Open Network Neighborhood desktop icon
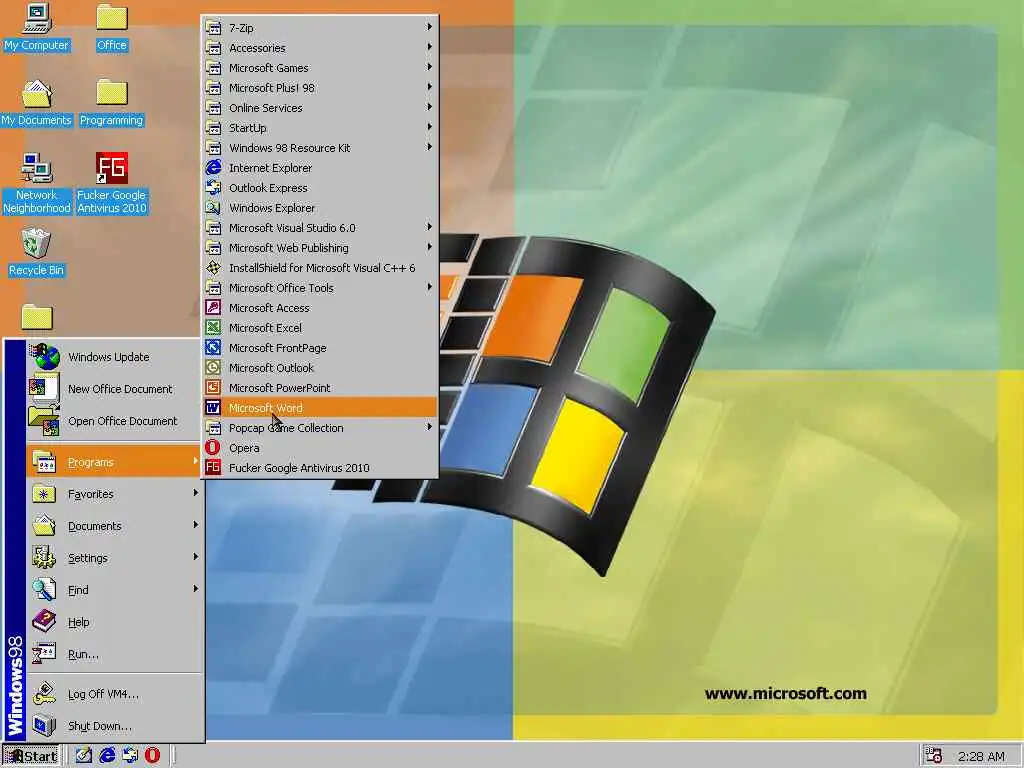1024x768 pixels. [x=37, y=183]
